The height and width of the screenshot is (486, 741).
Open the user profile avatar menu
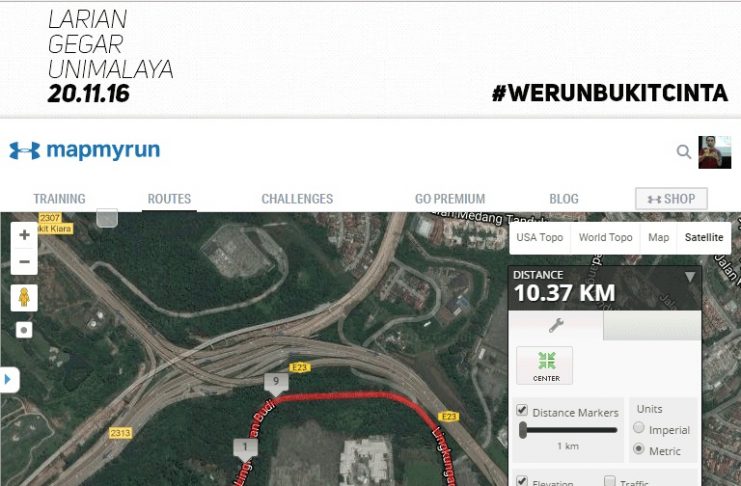[x=715, y=152]
